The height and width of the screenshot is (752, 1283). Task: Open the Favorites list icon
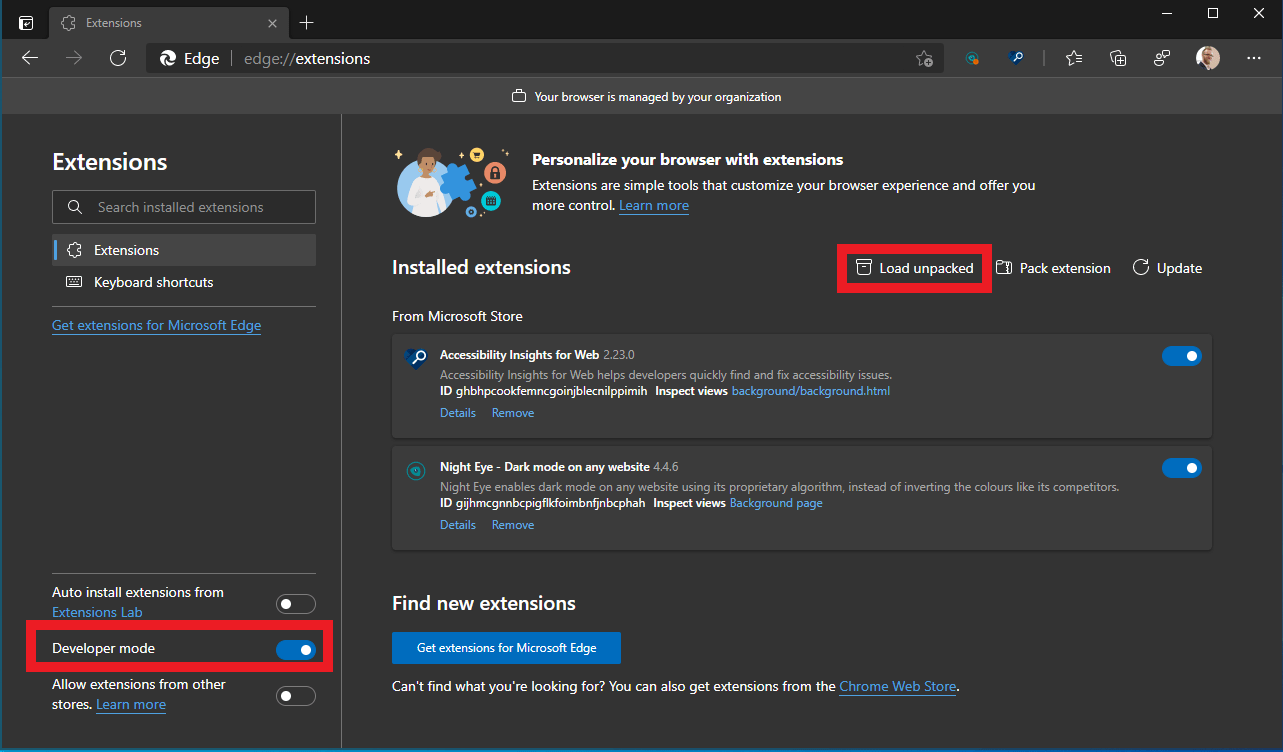(x=1074, y=58)
